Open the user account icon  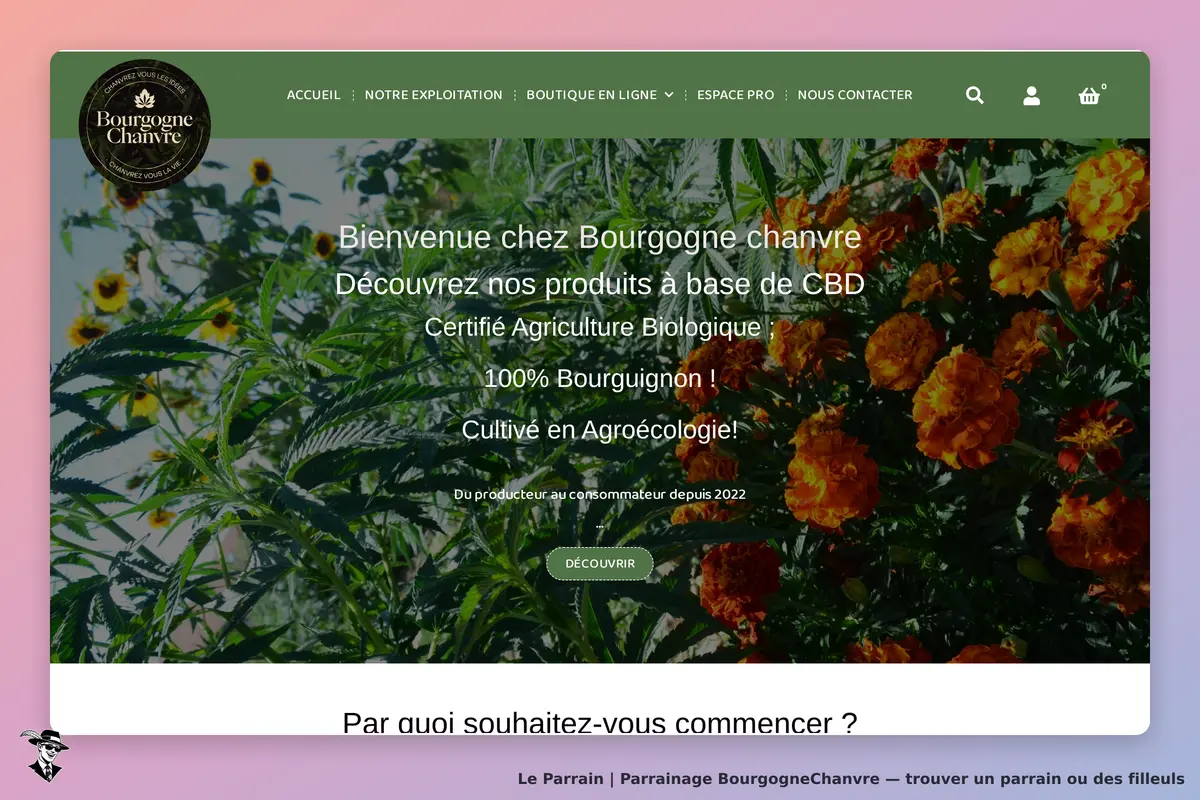(x=1032, y=95)
